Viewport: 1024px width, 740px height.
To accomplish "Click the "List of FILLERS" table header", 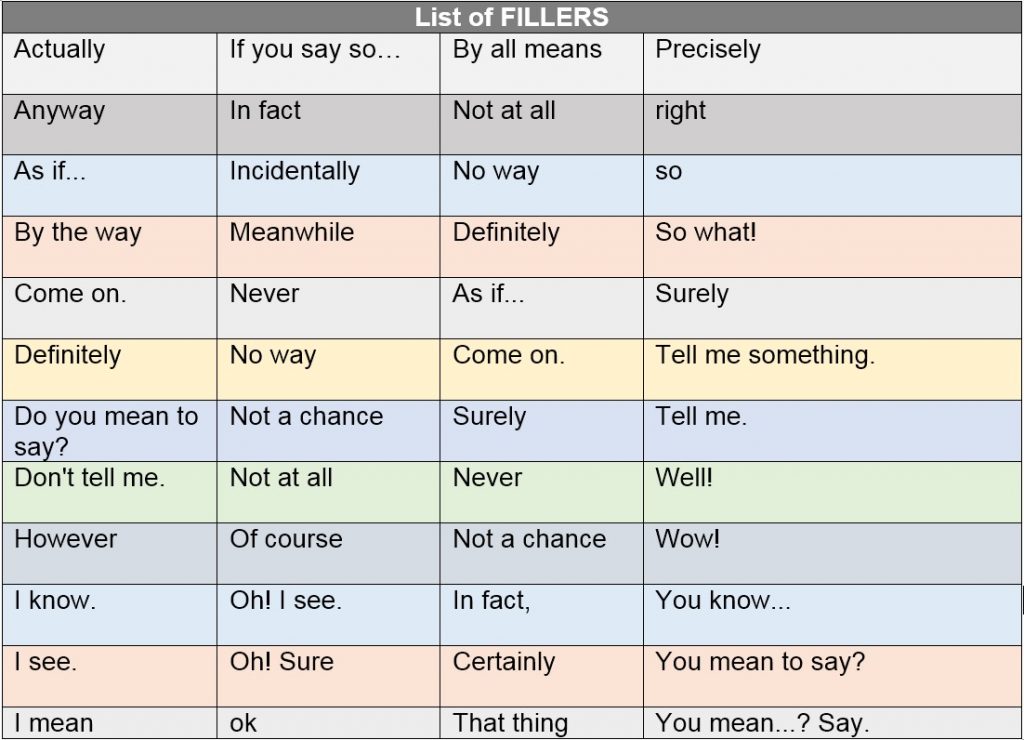I will [511, 17].
